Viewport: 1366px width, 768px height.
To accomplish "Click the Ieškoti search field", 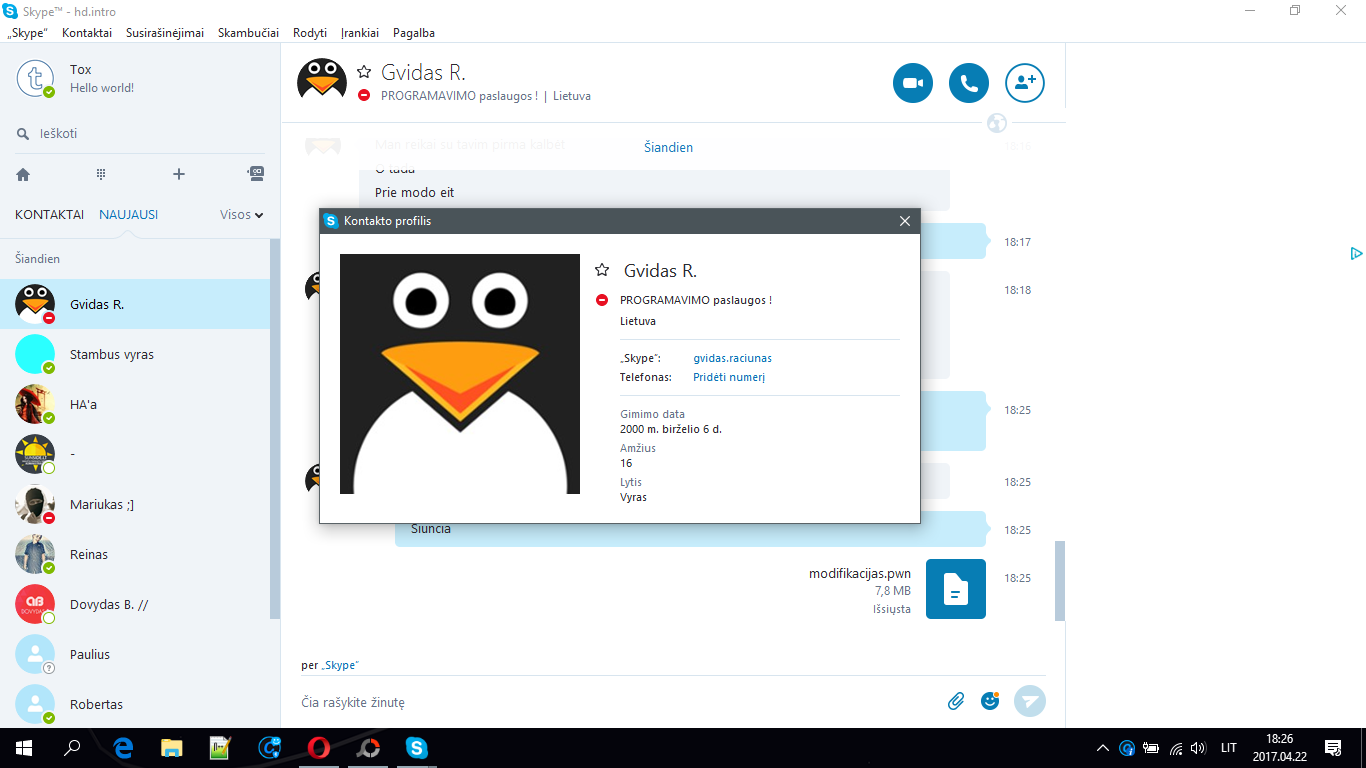I will click(140, 133).
